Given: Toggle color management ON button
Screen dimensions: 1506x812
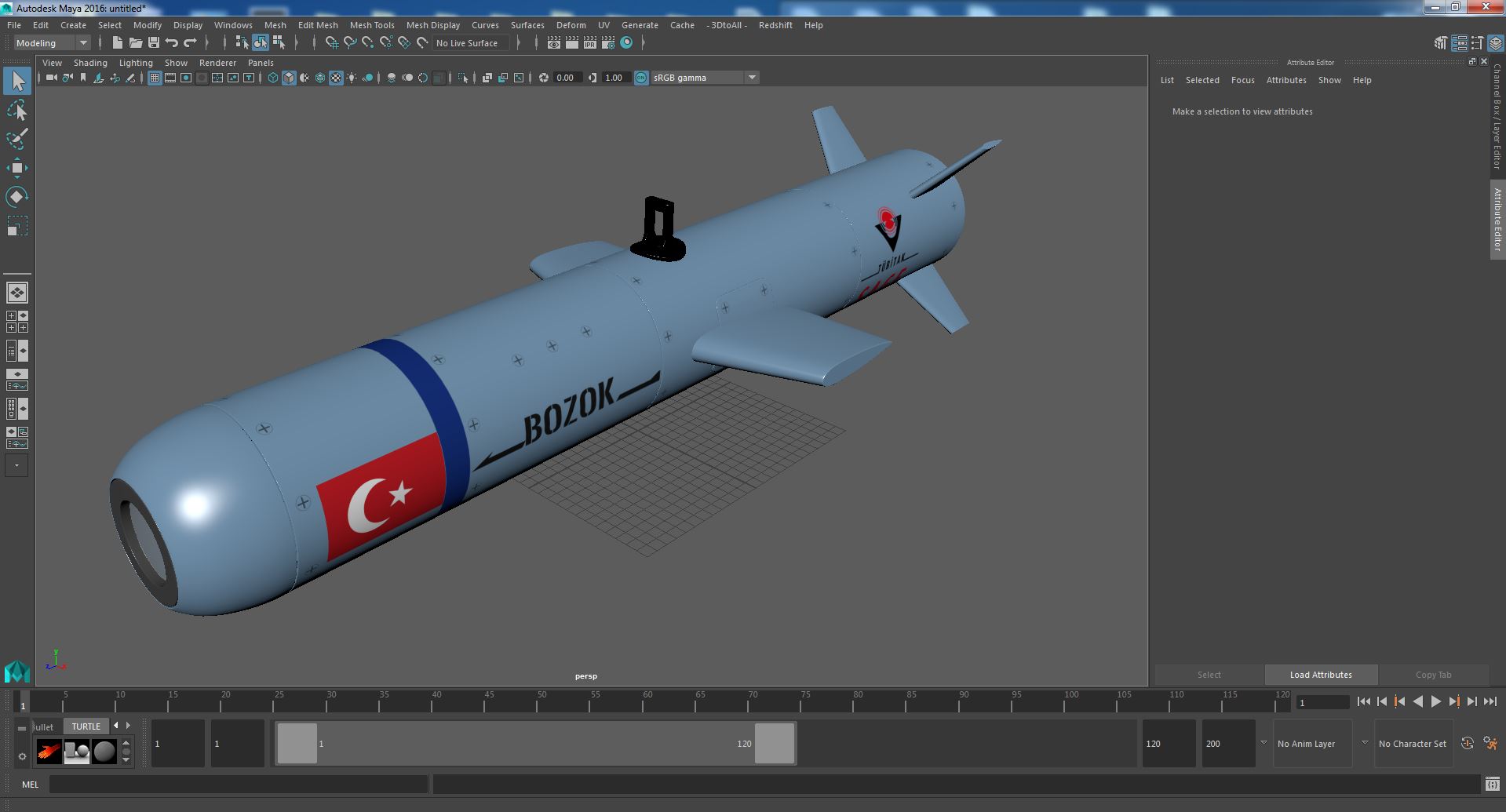Looking at the screenshot, I should coord(641,78).
